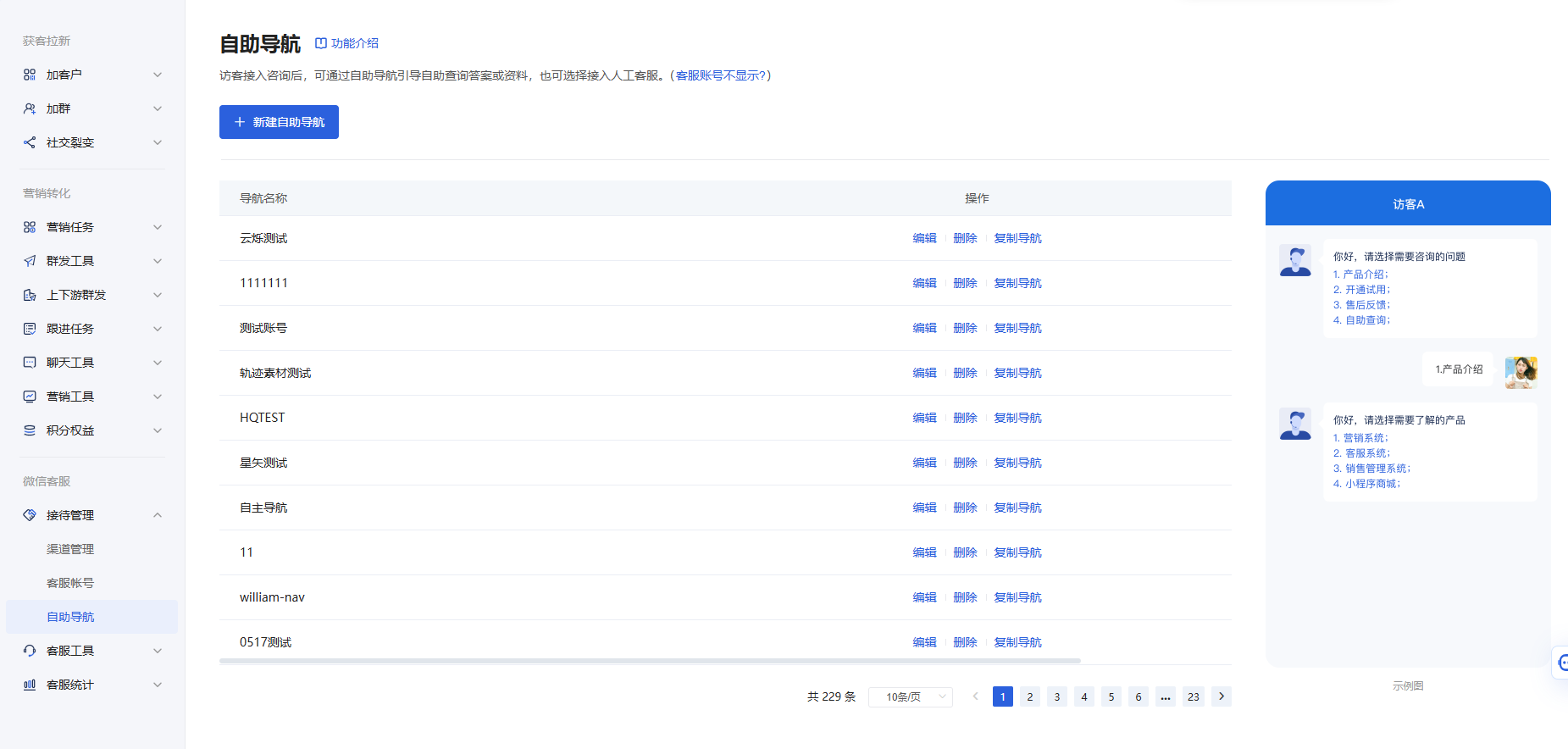1568x749 pixels.
Task: Collapse the 接待管理 menu chevron
Action: [x=158, y=515]
